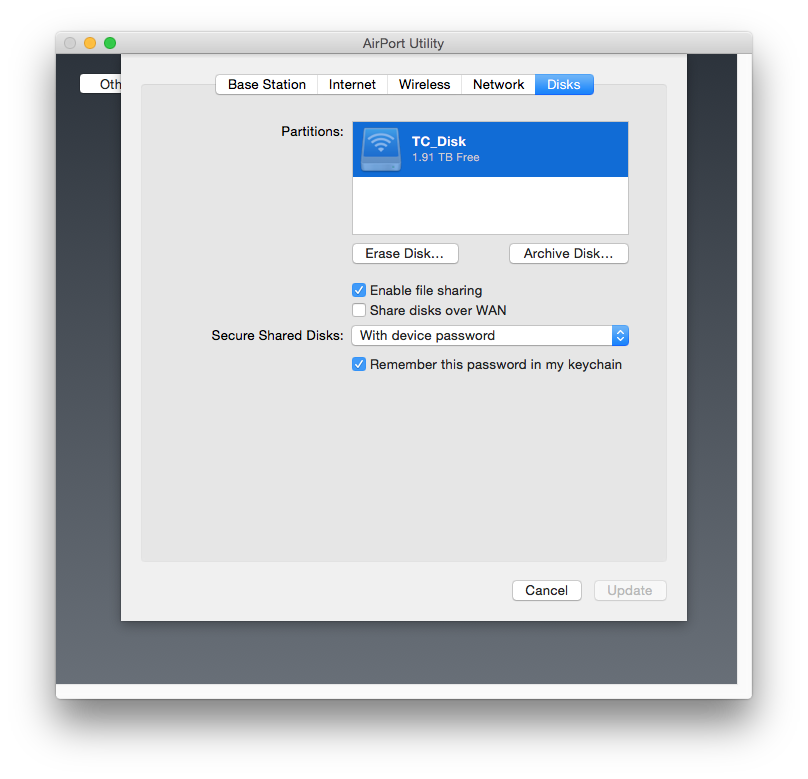Viewport: 808px width, 779px height.
Task: Click the partially hidden Other button behind sheet
Action: click(x=101, y=83)
